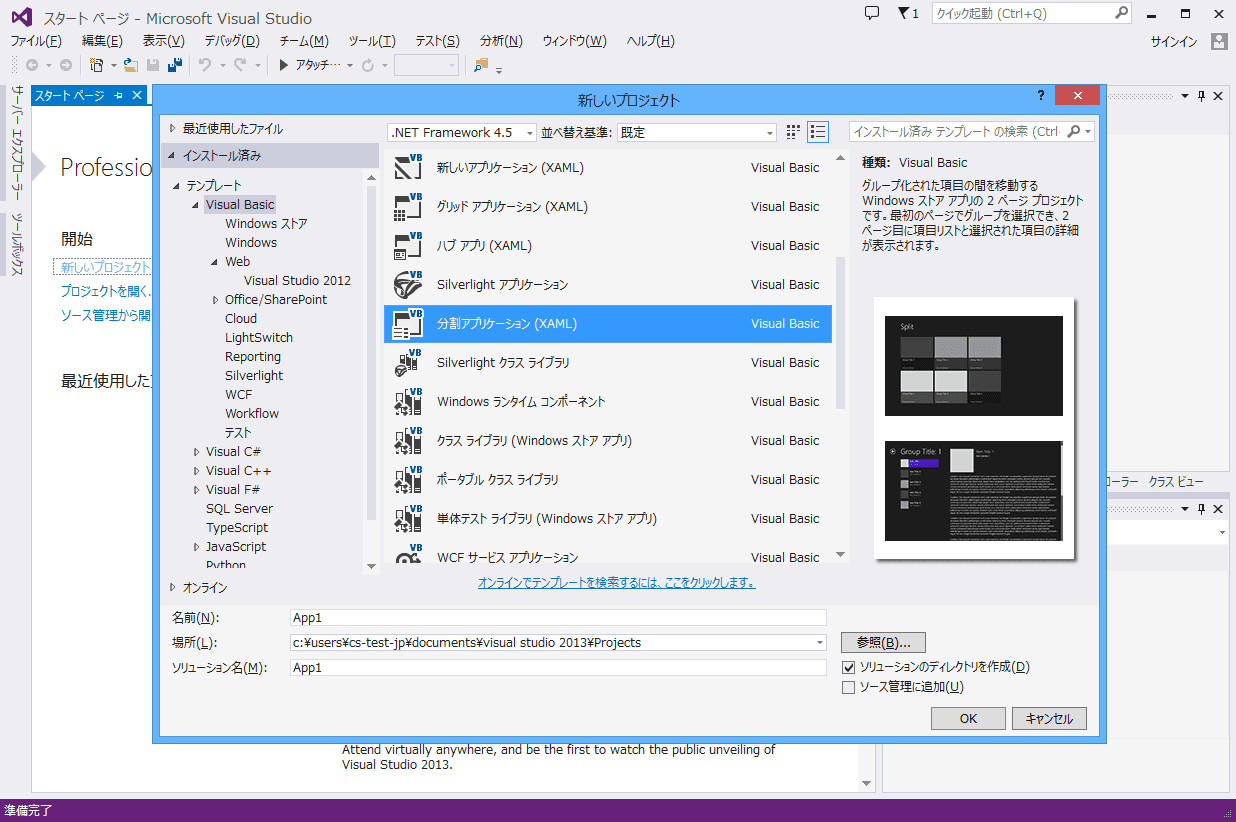Open the feedback speech bubble icon
The height and width of the screenshot is (822, 1236).
[872, 13]
